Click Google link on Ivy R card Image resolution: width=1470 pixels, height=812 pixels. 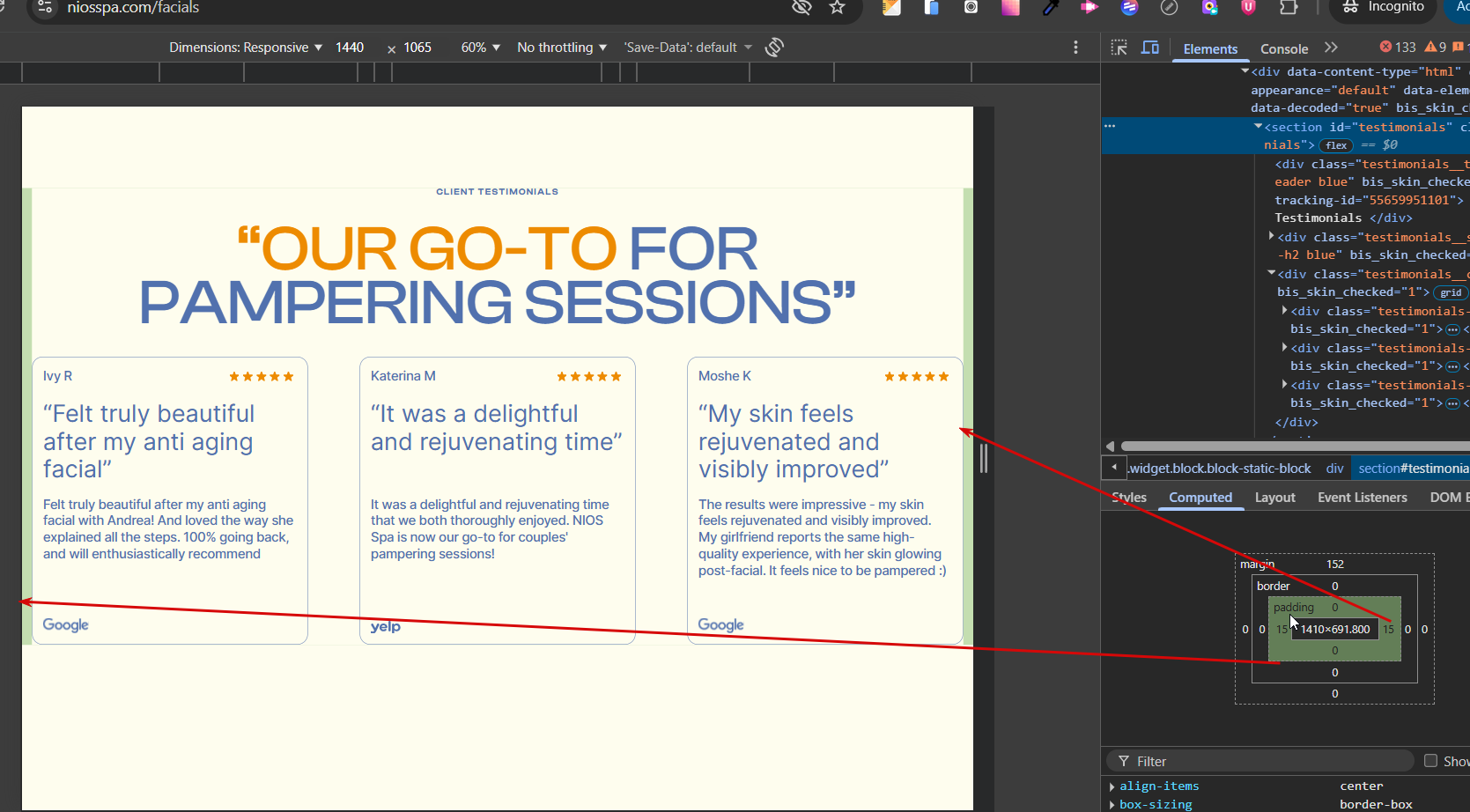point(66,624)
